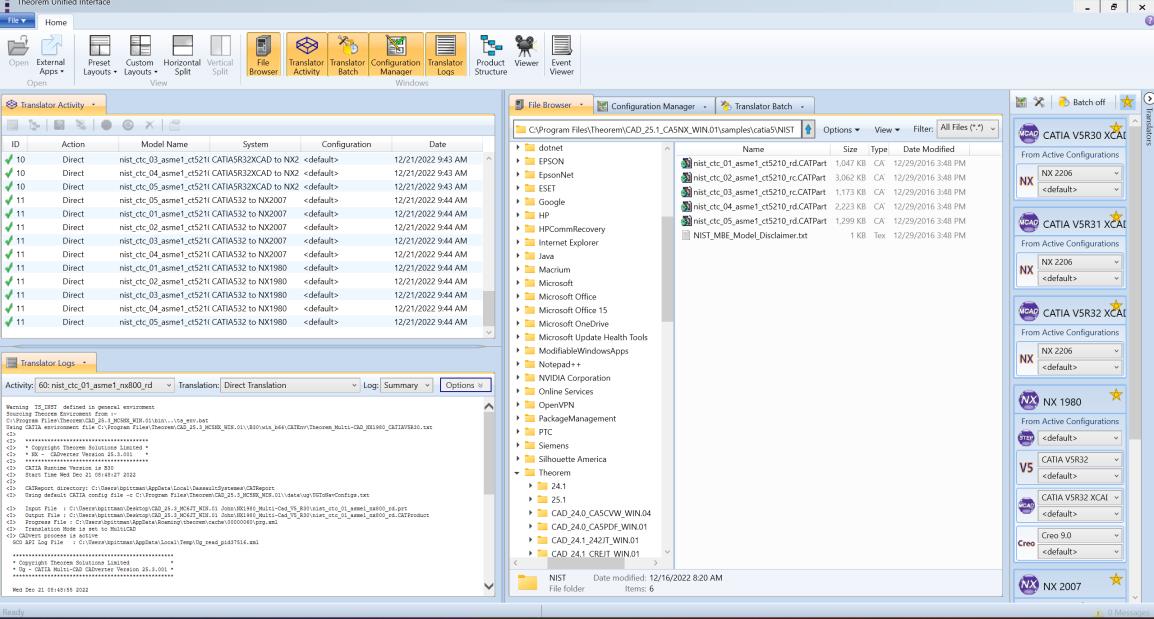Open the Product Structure window

[490, 55]
